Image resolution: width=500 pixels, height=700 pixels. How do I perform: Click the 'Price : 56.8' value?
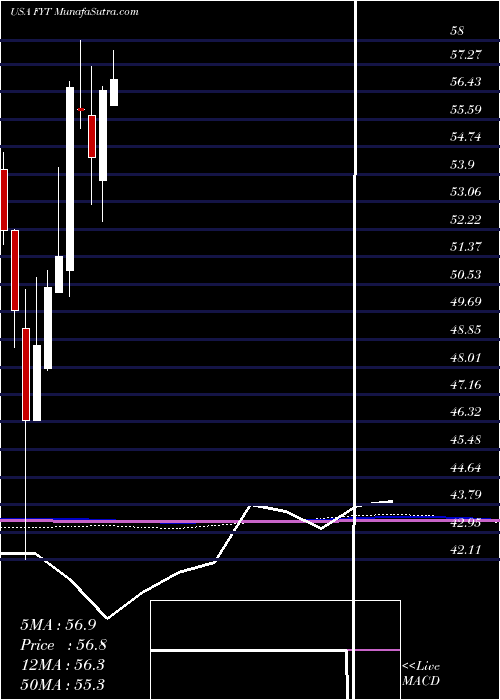click(63, 645)
